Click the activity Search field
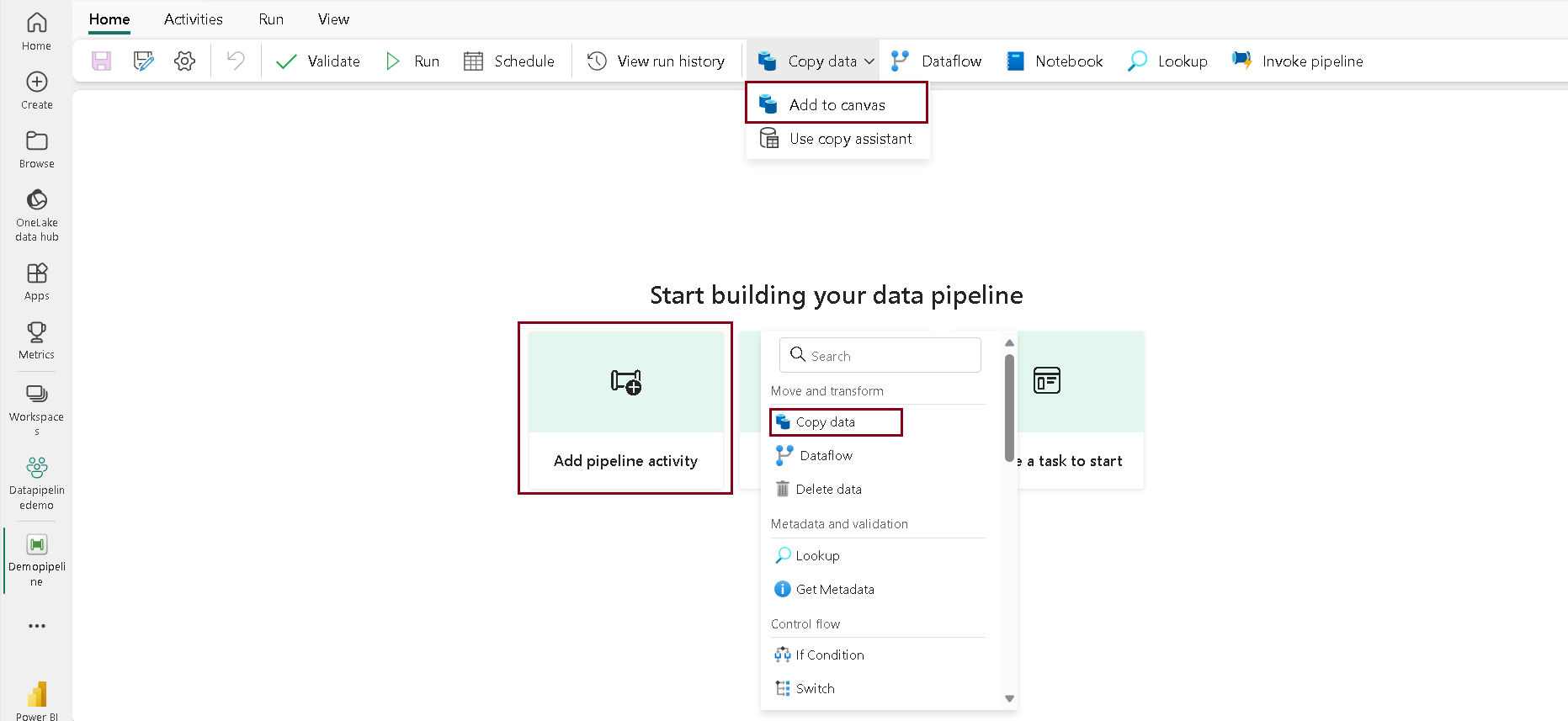The image size is (1568, 721). point(880,355)
